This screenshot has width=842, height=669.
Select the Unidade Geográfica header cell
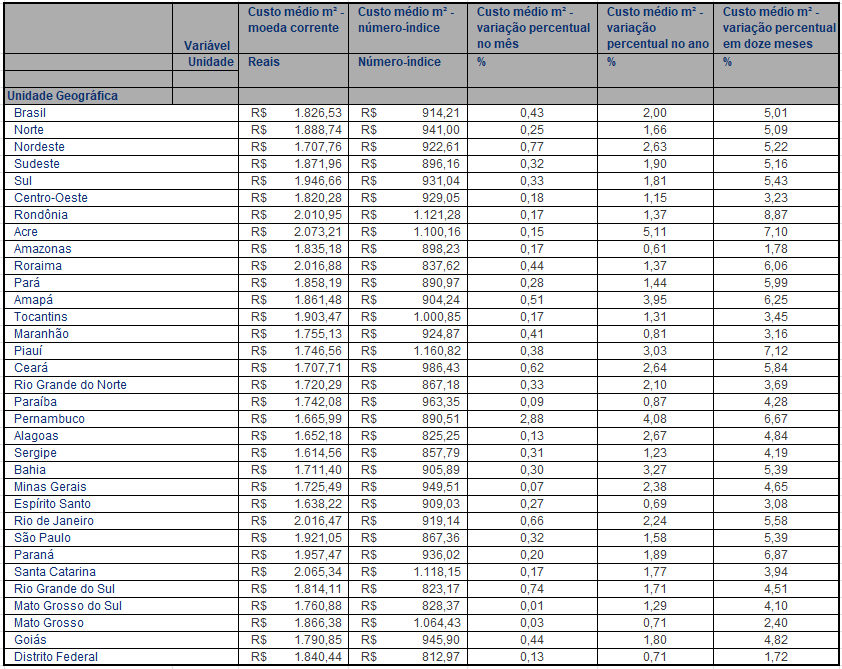(x=62, y=96)
